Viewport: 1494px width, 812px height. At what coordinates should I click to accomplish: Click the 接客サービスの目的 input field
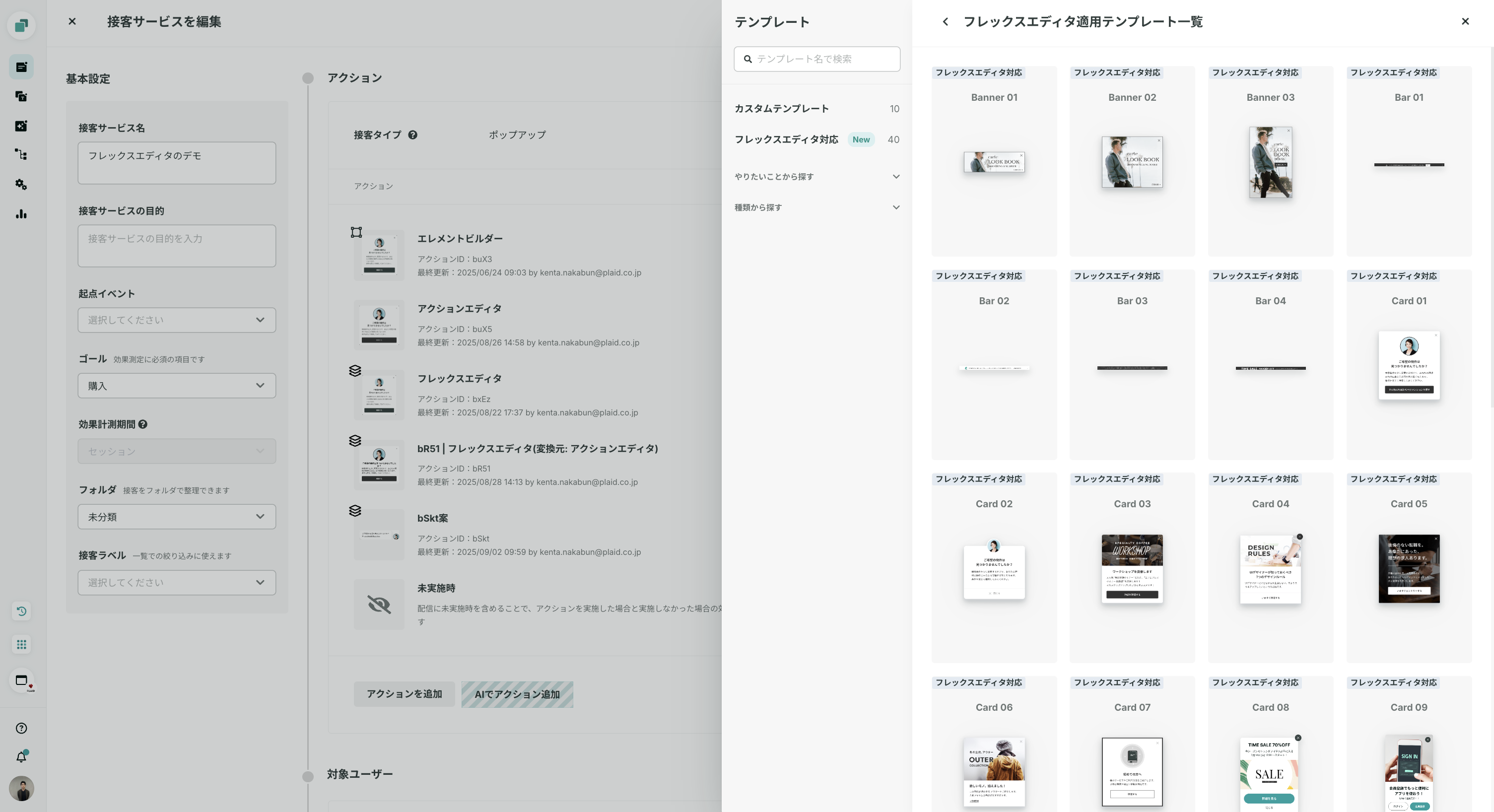[x=177, y=246]
